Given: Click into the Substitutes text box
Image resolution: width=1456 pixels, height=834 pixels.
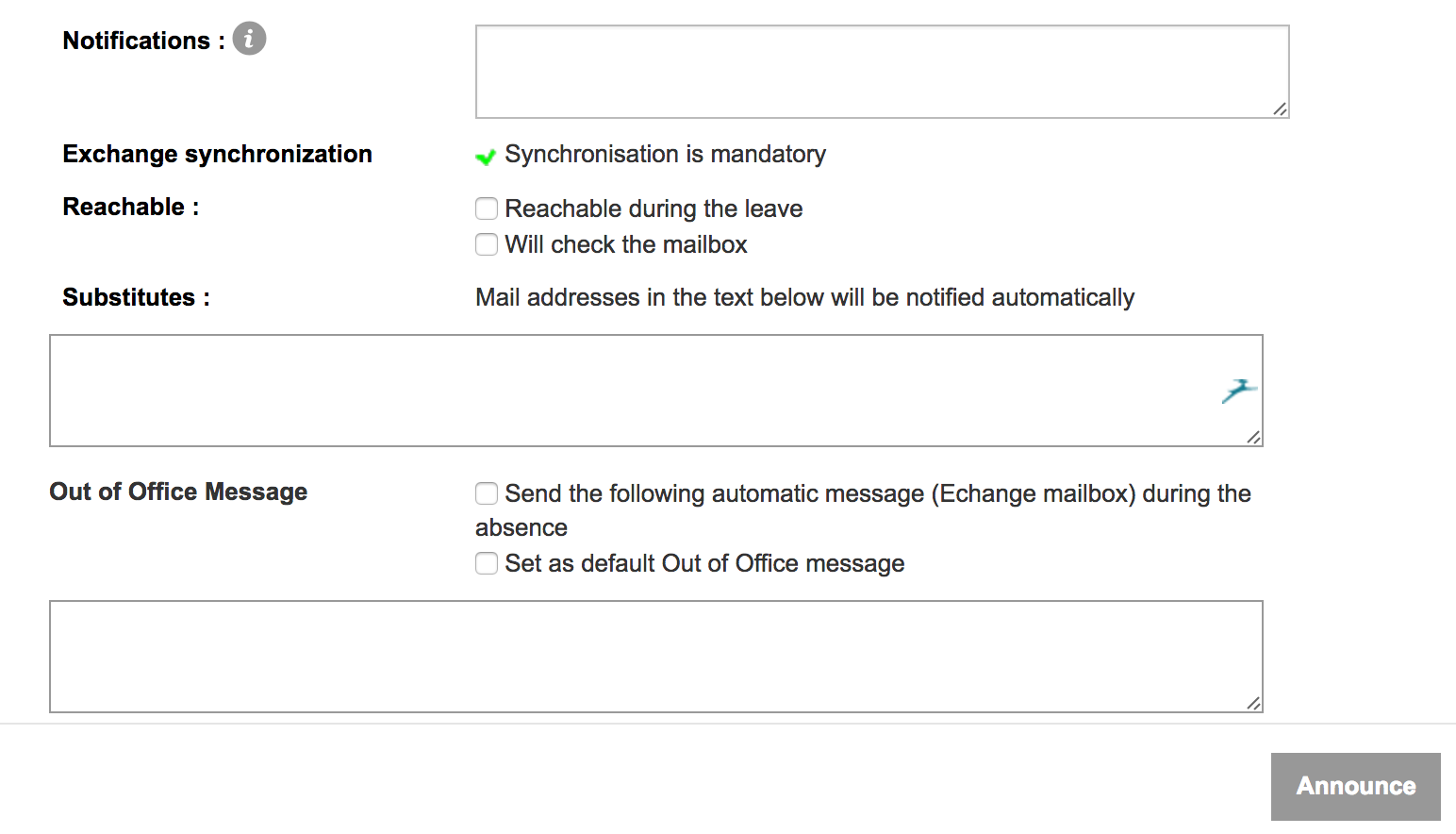Looking at the screenshot, I should click(x=632, y=391).
